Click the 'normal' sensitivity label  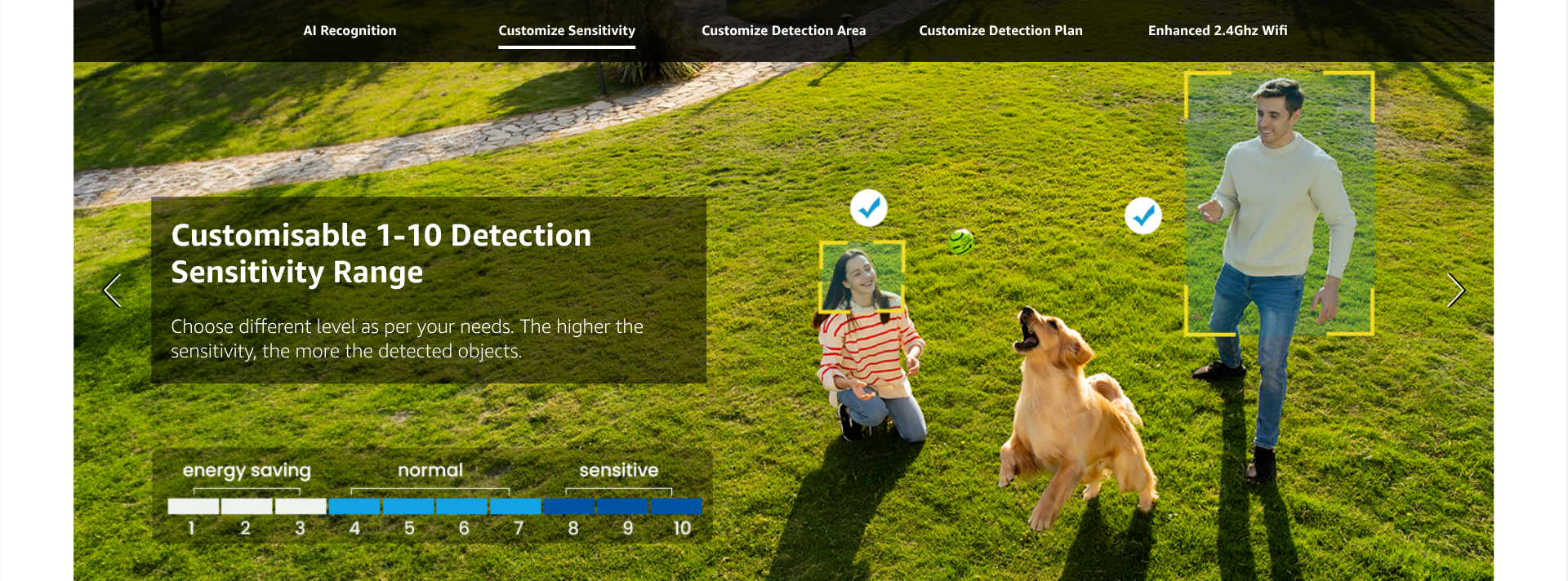pos(430,470)
